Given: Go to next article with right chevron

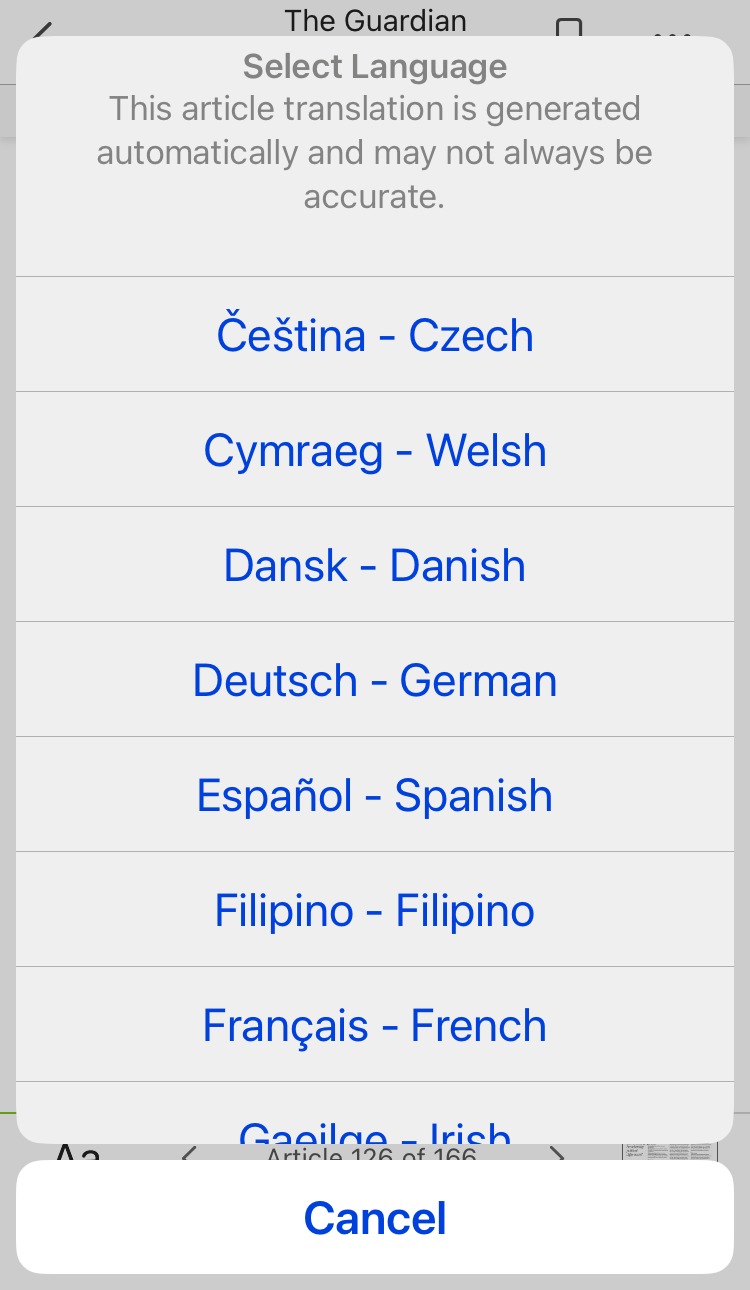Looking at the screenshot, I should (x=558, y=1153).
